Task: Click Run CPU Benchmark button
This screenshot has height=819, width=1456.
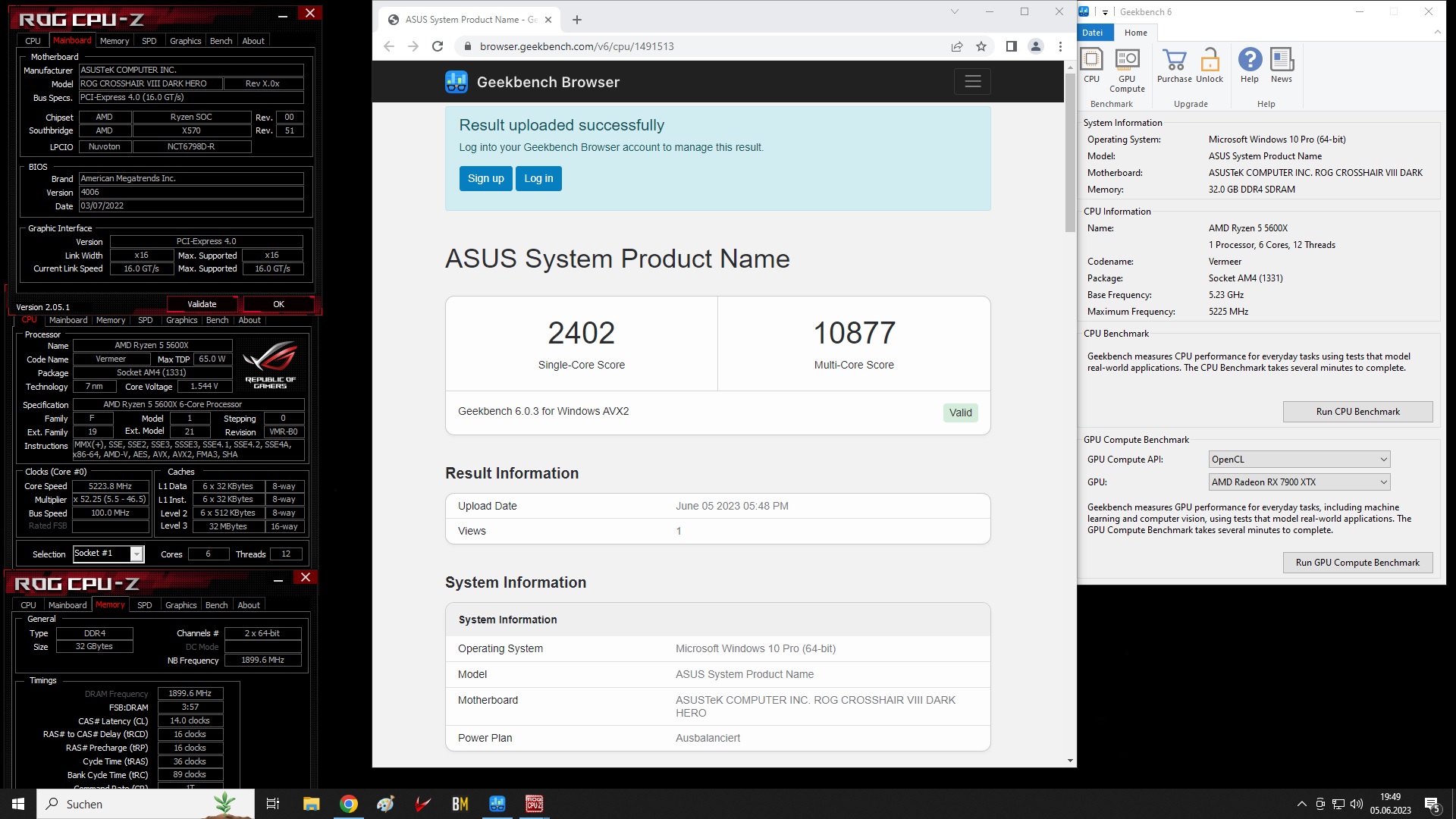Action: tap(1357, 412)
